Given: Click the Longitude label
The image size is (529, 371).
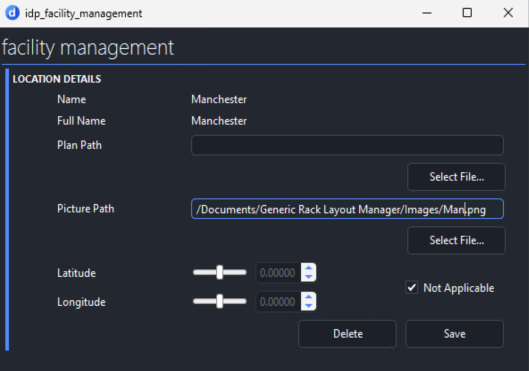Looking at the screenshot, I should tap(81, 302).
